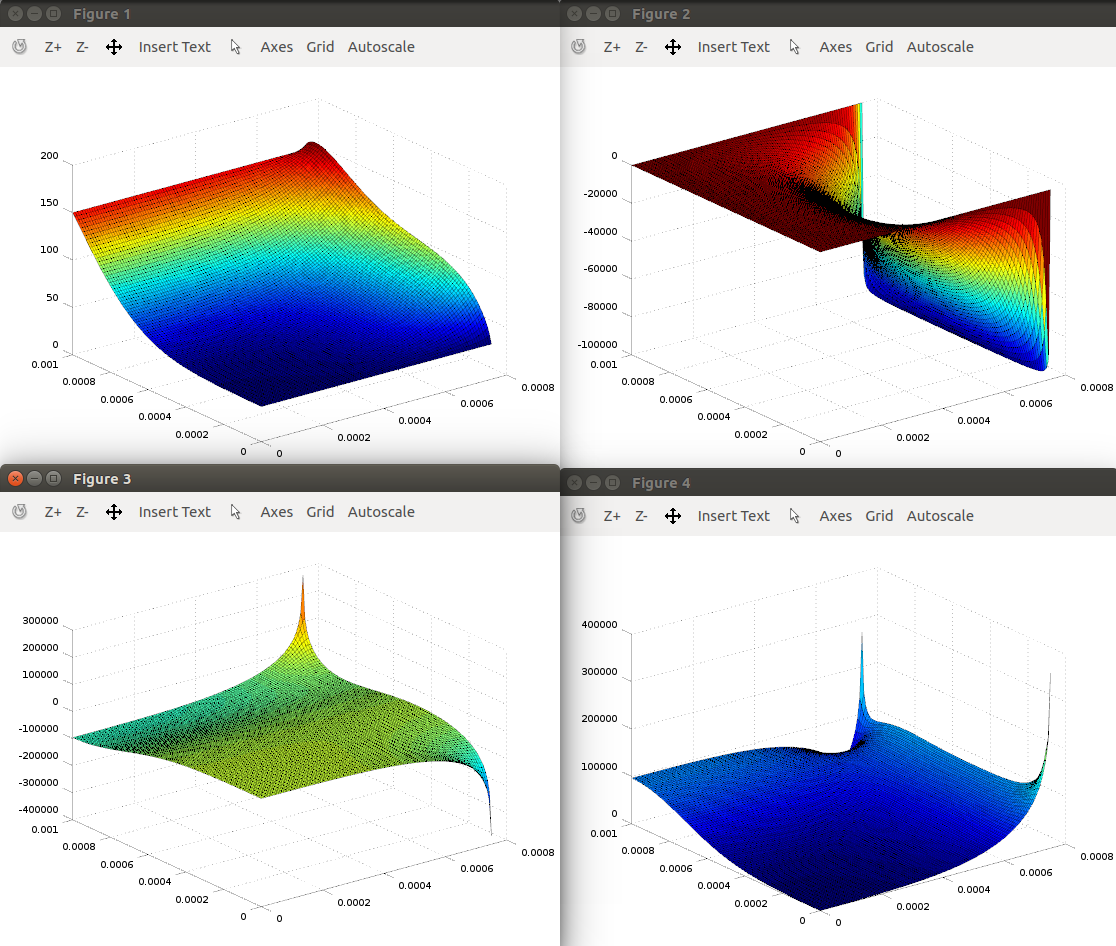
Task: Toggle the Grid in Figure 2
Action: (x=879, y=47)
